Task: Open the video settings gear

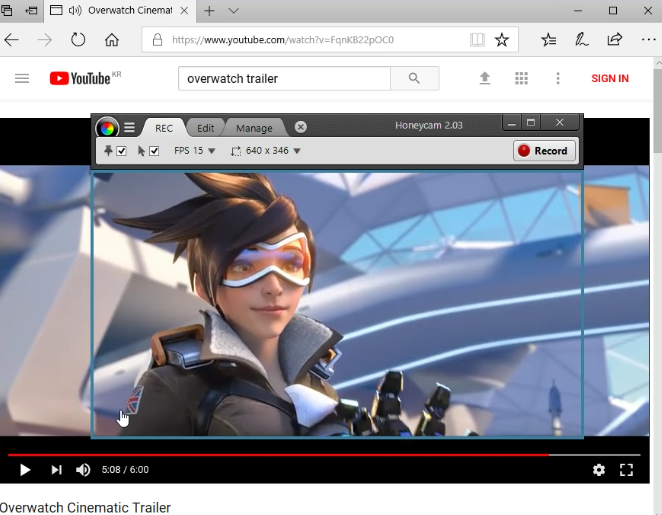Action: (x=599, y=470)
